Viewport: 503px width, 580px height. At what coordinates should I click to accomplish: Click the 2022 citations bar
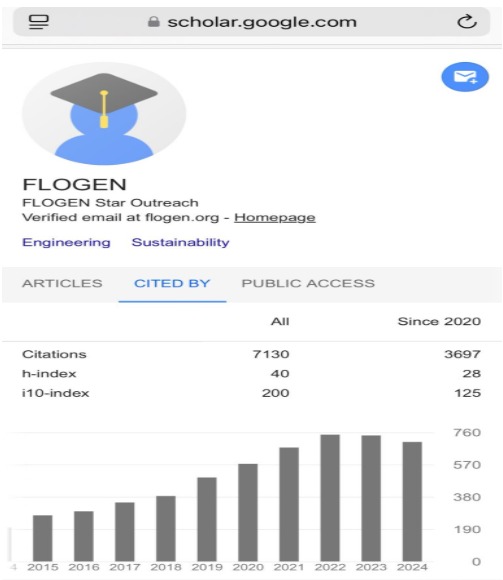click(x=330, y=498)
